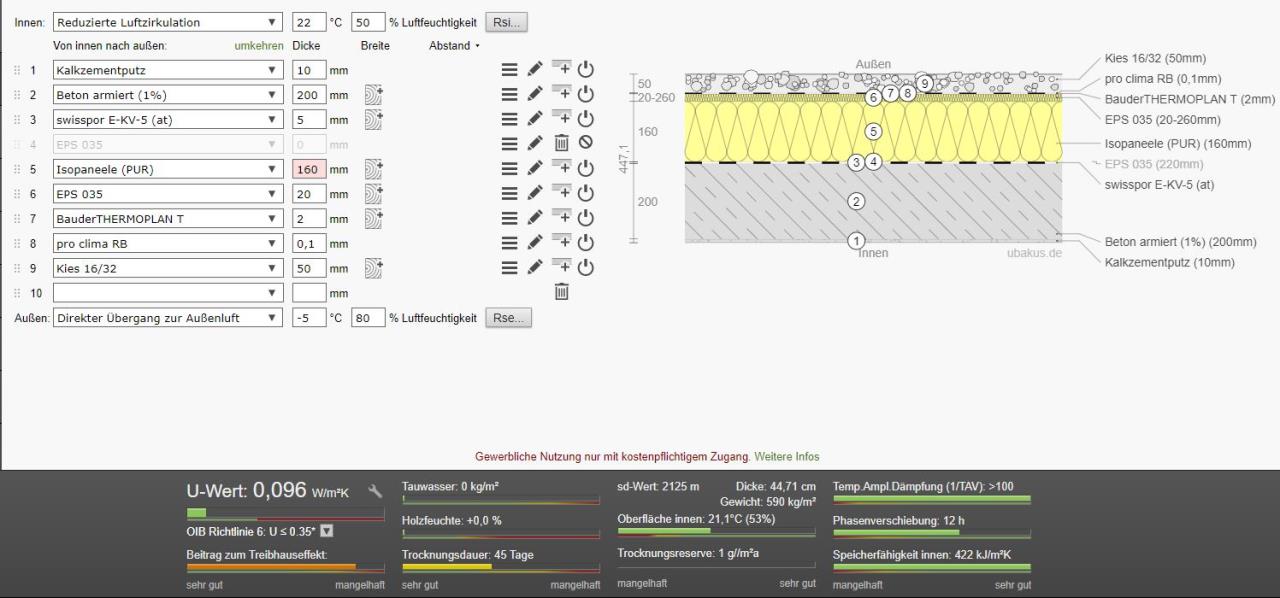Open layer menu for Kalkzementputz row
Image resolution: width=1280 pixels, height=598 pixels.
[x=509, y=70]
